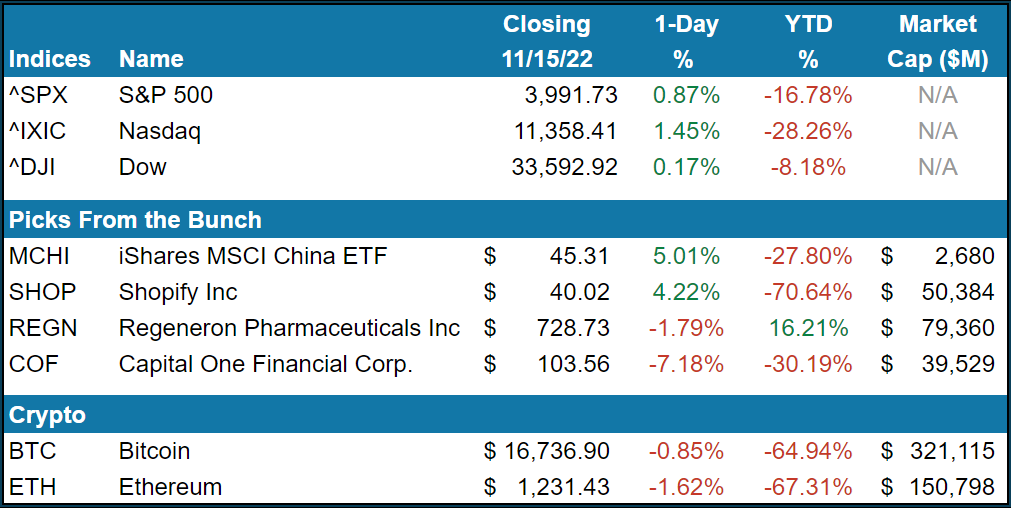Click the Picks From the Bunch heading
Viewport: 1011px width, 508px height.
[135, 220]
